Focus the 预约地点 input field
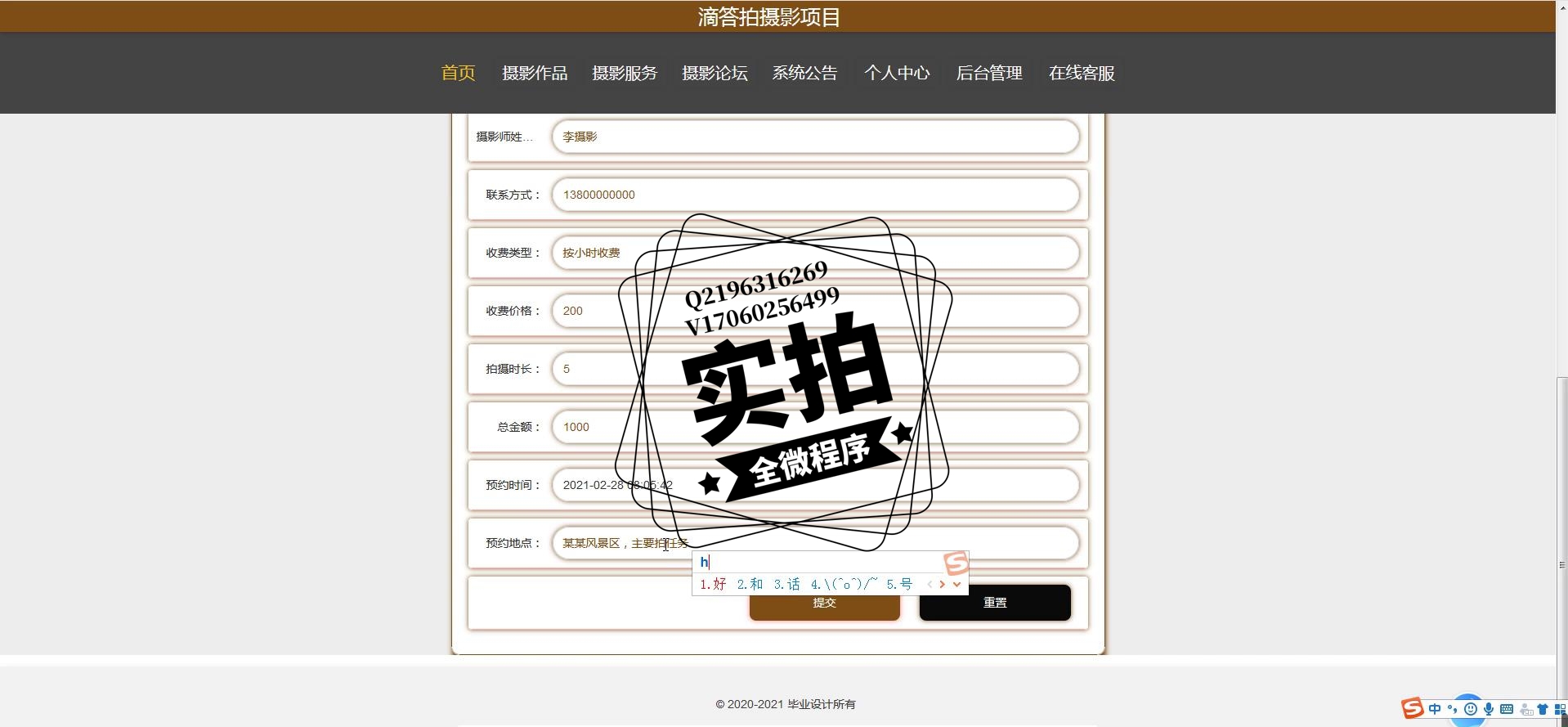Viewport: 1568px width, 727px height. pos(816,543)
